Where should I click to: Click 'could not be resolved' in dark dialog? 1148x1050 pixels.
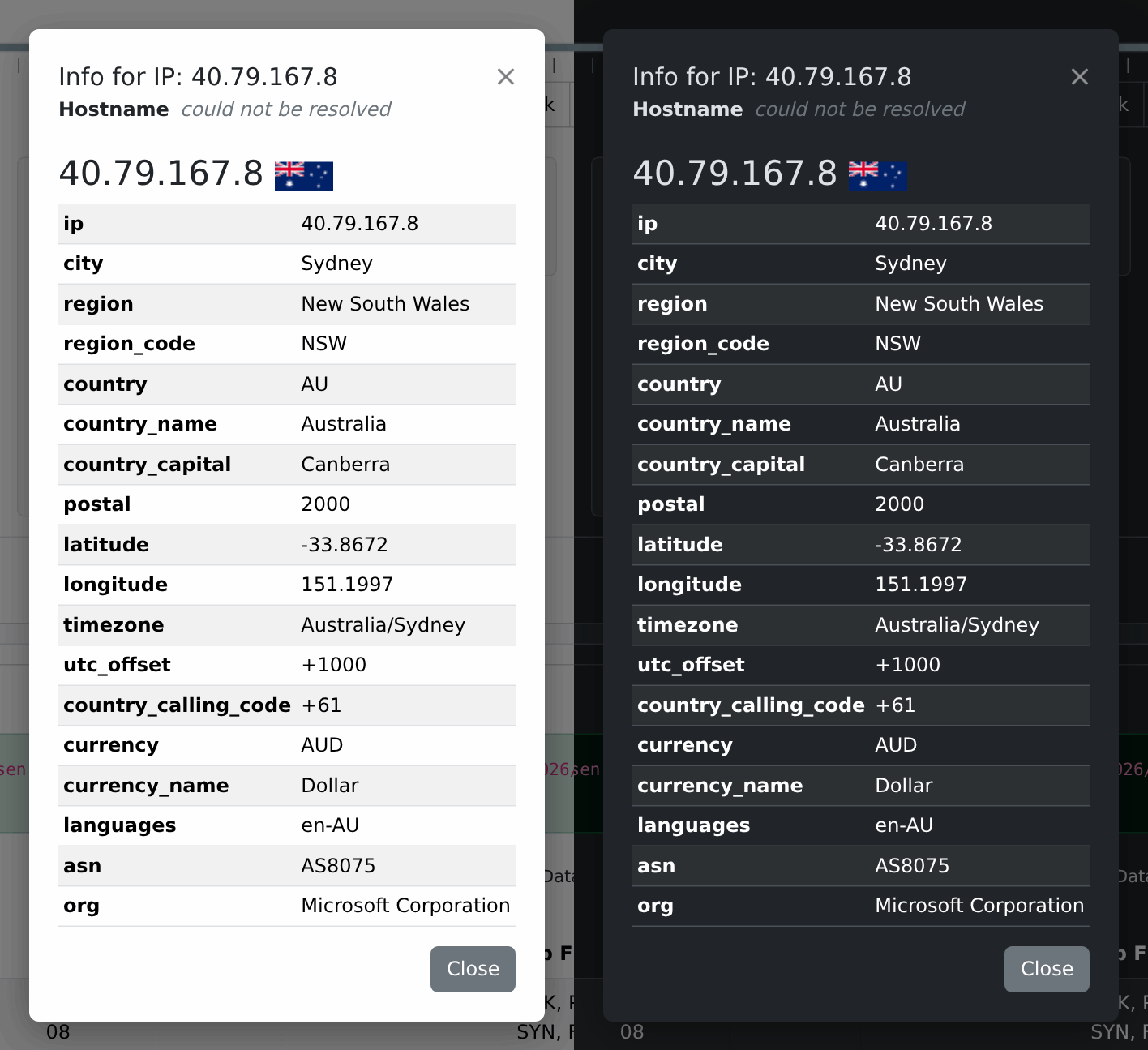point(860,109)
